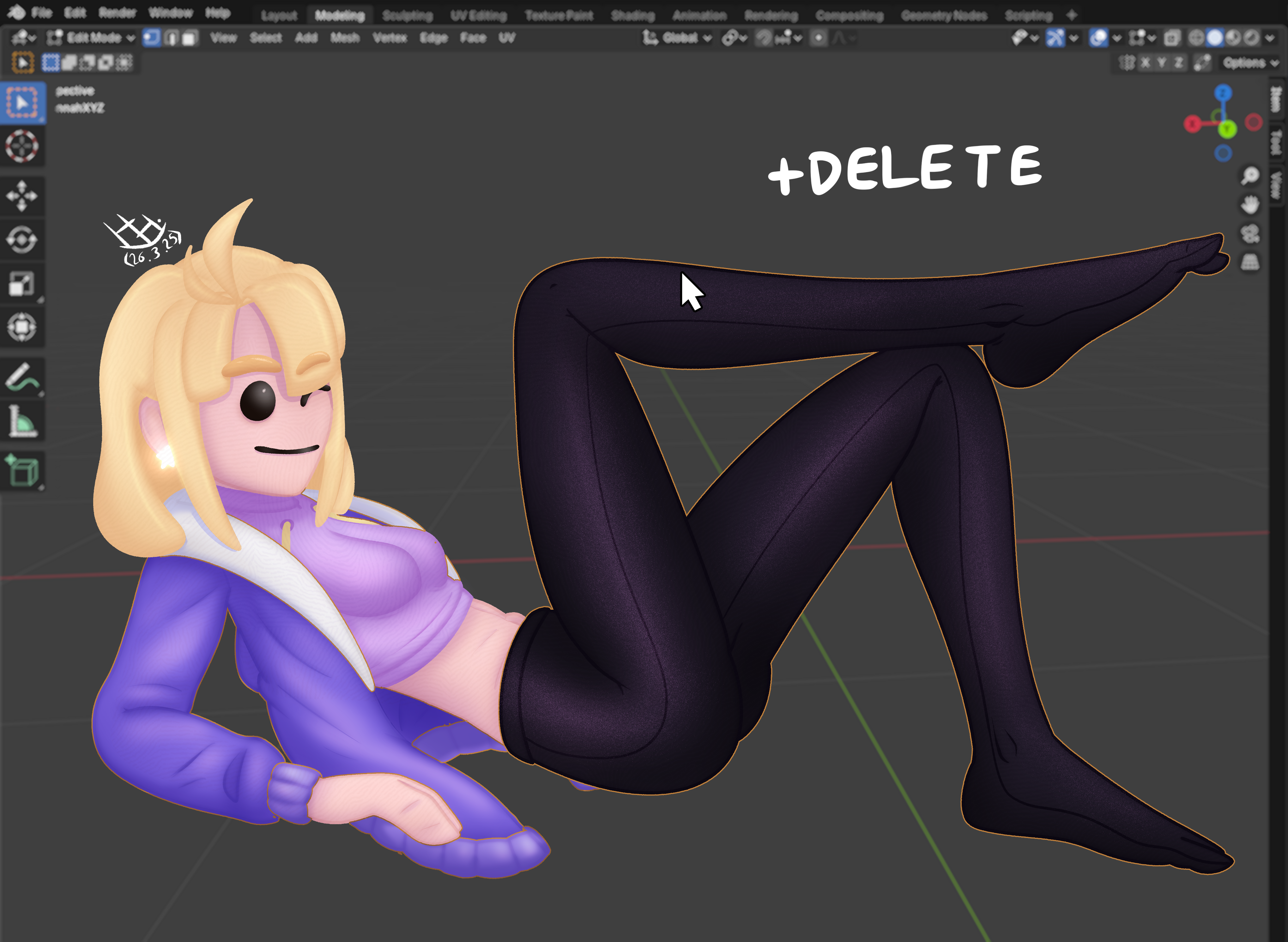
Task: Select the Transform tool
Action: pos(22,327)
